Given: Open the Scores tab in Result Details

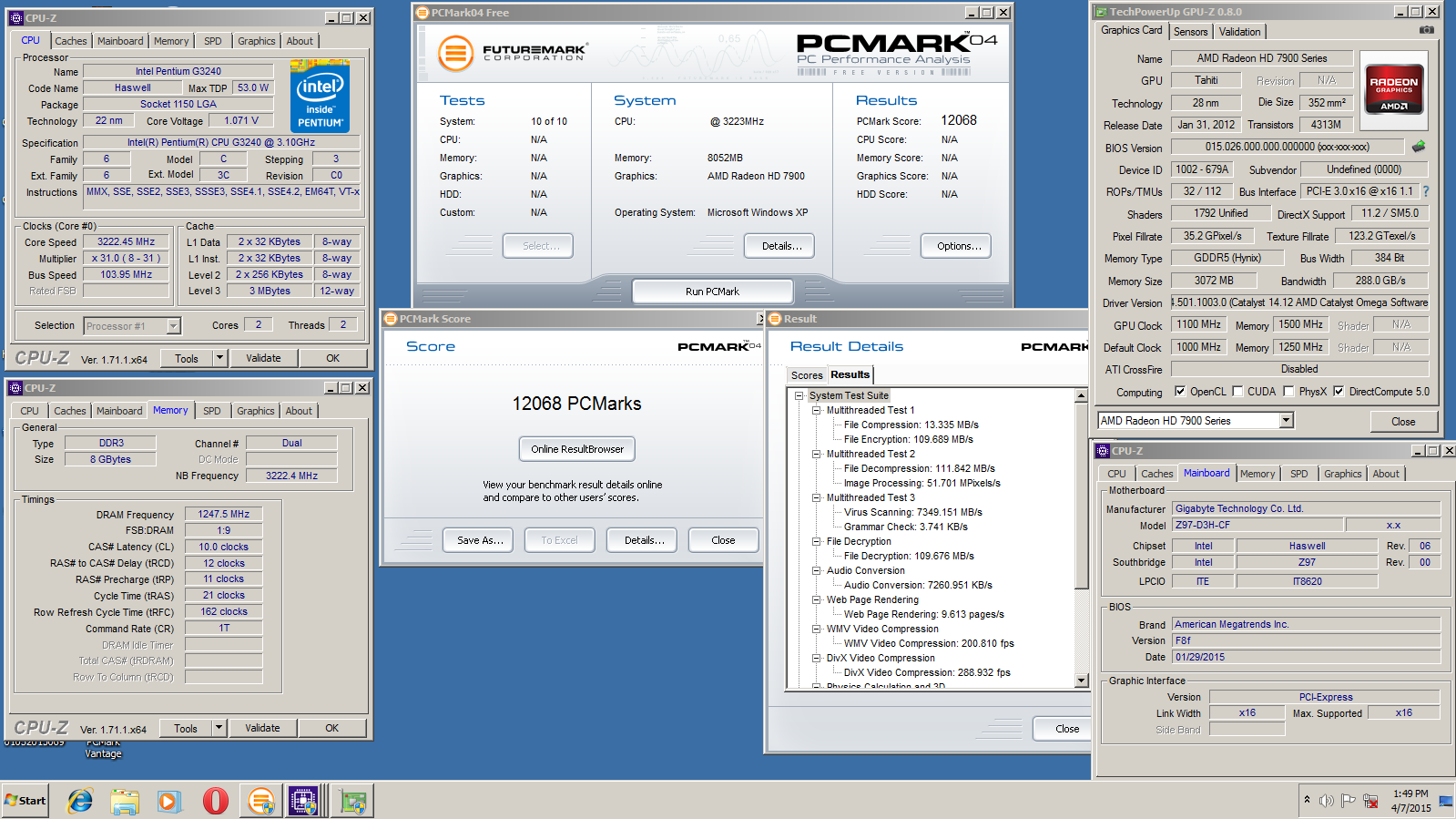Looking at the screenshot, I should (x=807, y=375).
